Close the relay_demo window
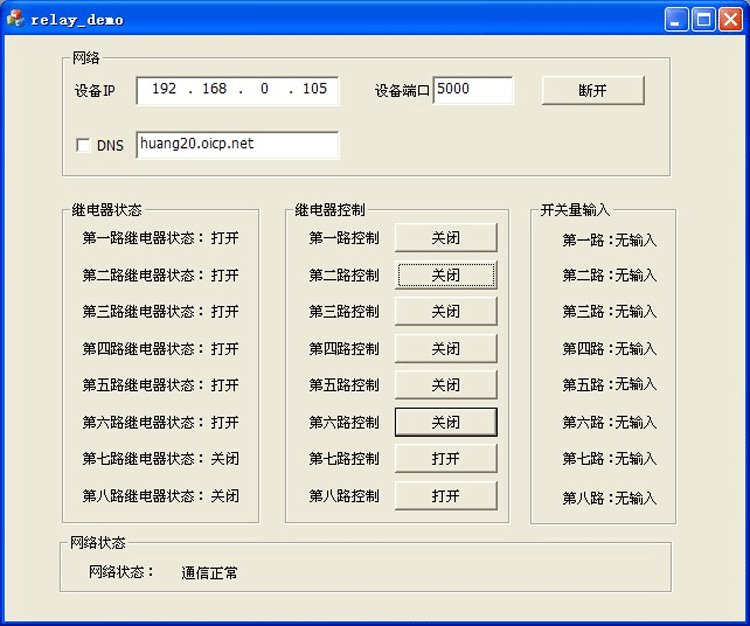This screenshot has height=626, width=750. [729, 19]
